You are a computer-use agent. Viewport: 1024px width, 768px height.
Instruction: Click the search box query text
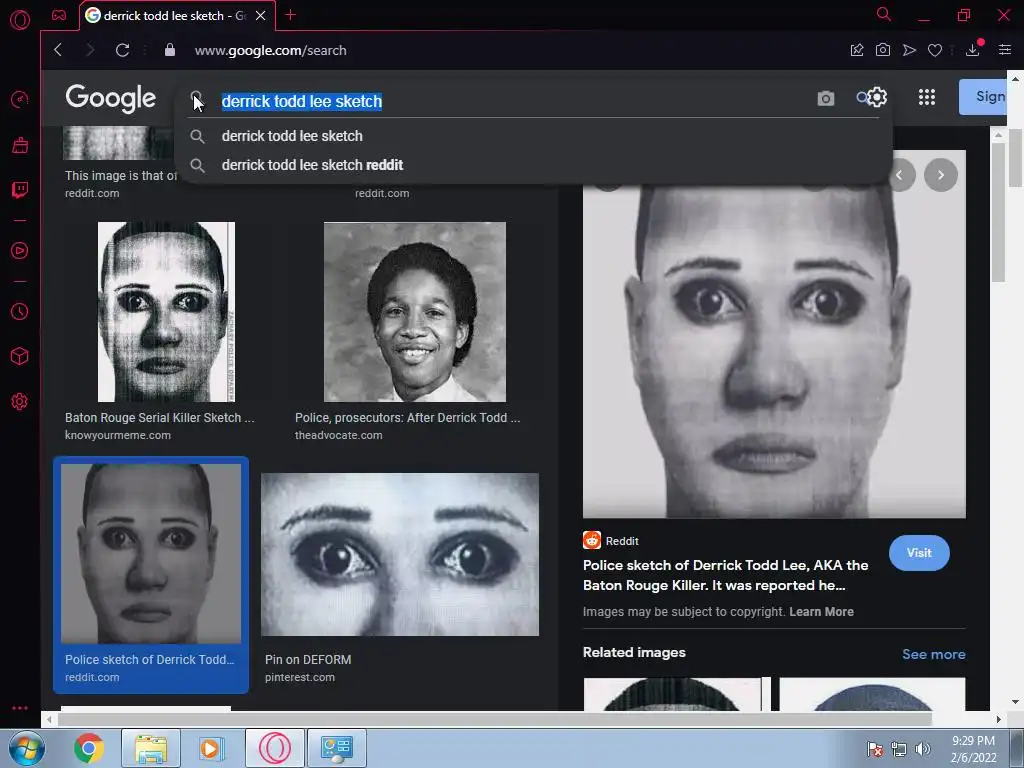coord(302,101)
